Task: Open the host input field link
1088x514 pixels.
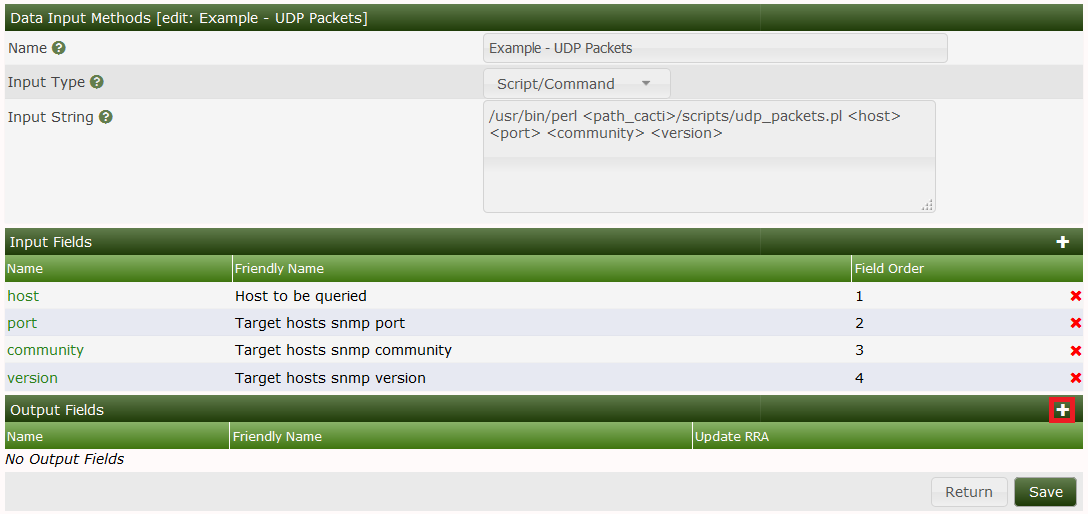Action: point(23,296)
